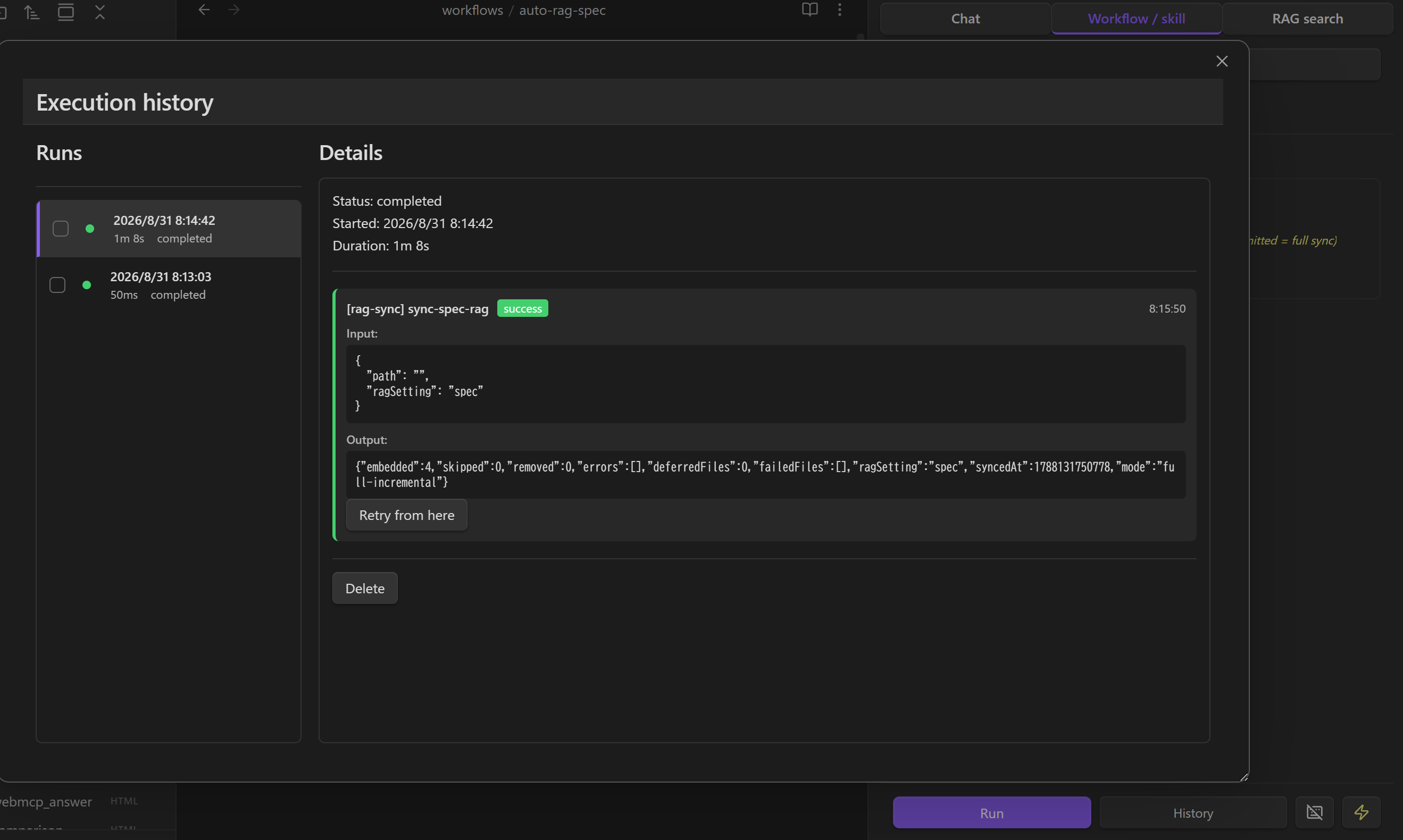Click green status dot of 8:14:42 run
The width and height of the screenshot is (1403, 840).
(x=89, y=229)
